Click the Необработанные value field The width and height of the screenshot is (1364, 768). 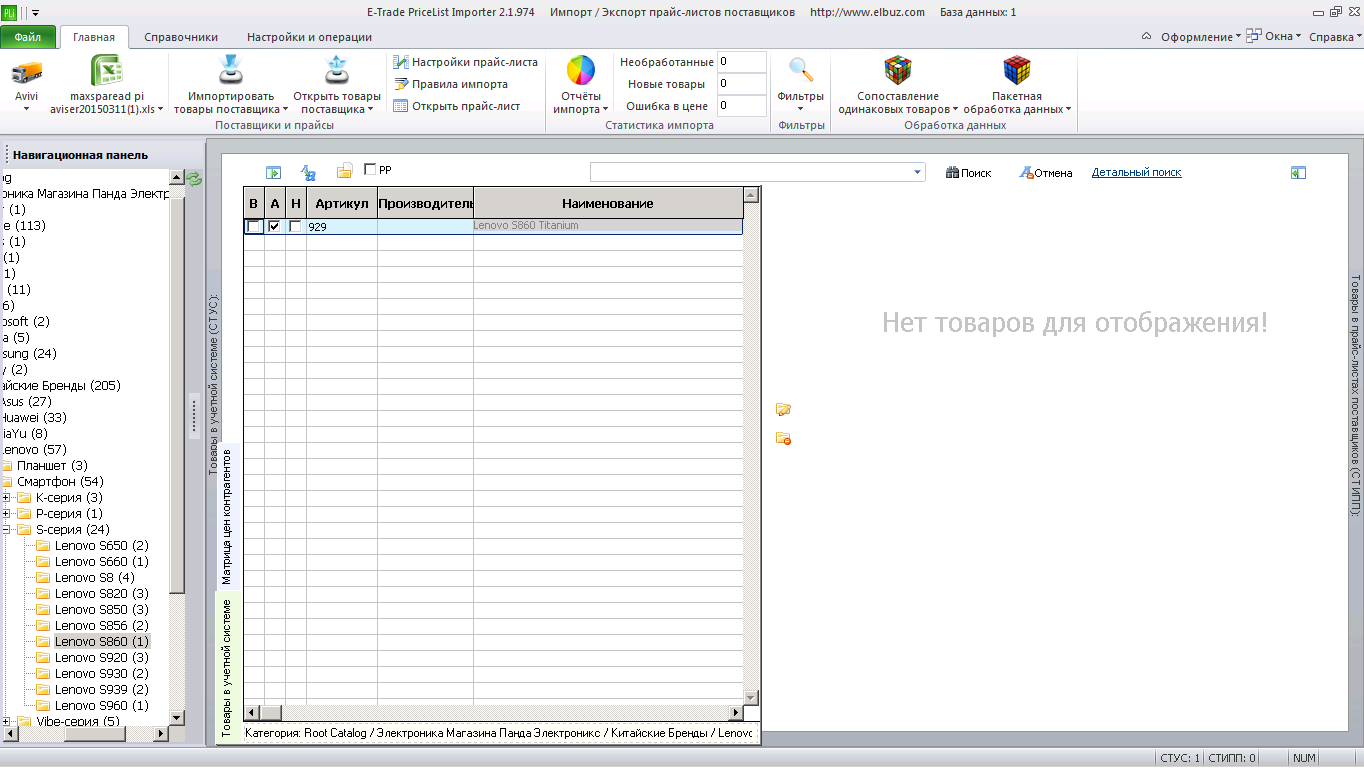point(741,62)
